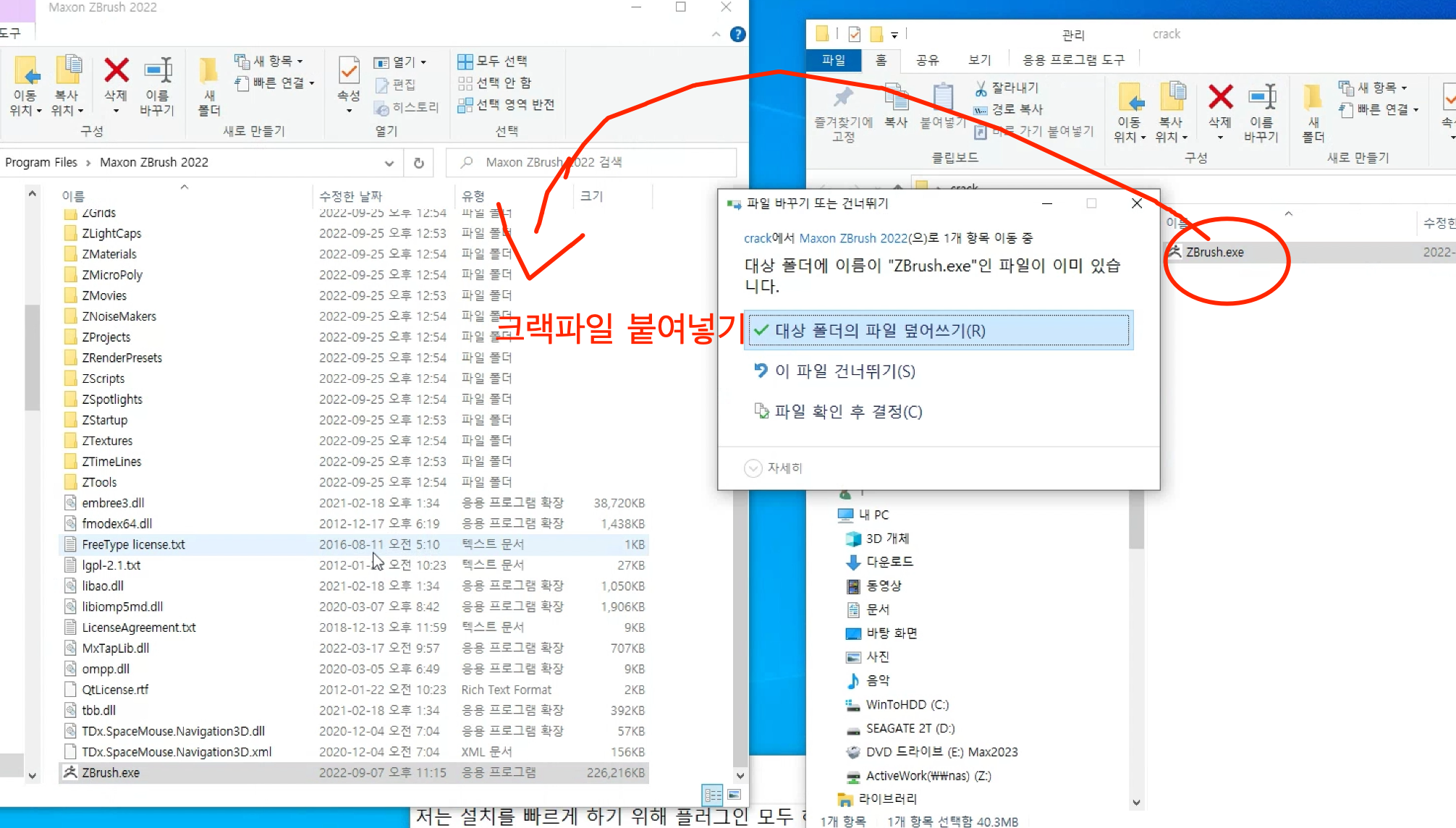Click the Properties checkmark icon in ribbon
Image resolution: width=1456 pixels, height=828 pixels.
(x=349, y=71)
